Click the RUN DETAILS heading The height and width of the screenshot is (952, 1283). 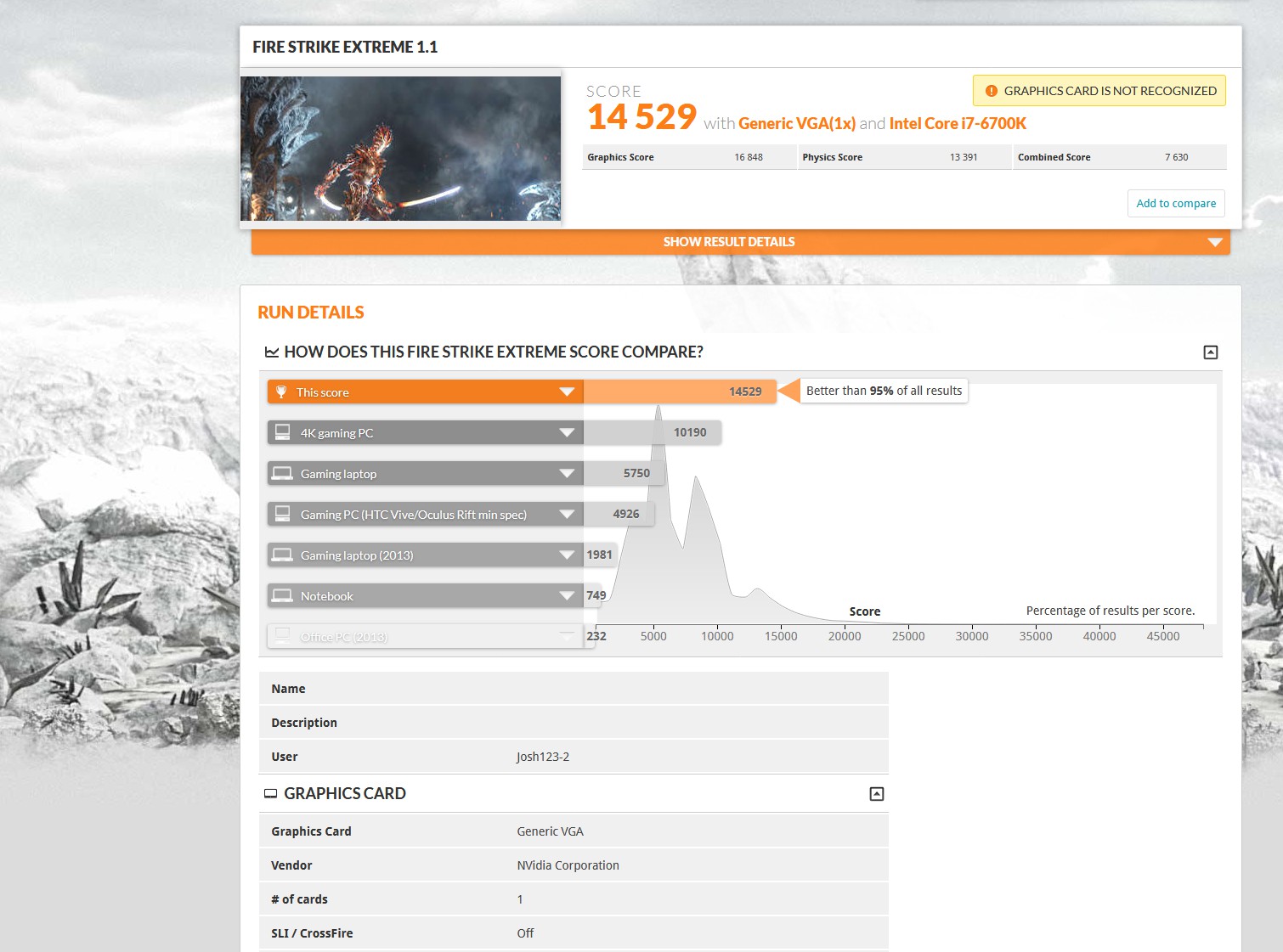311,313
